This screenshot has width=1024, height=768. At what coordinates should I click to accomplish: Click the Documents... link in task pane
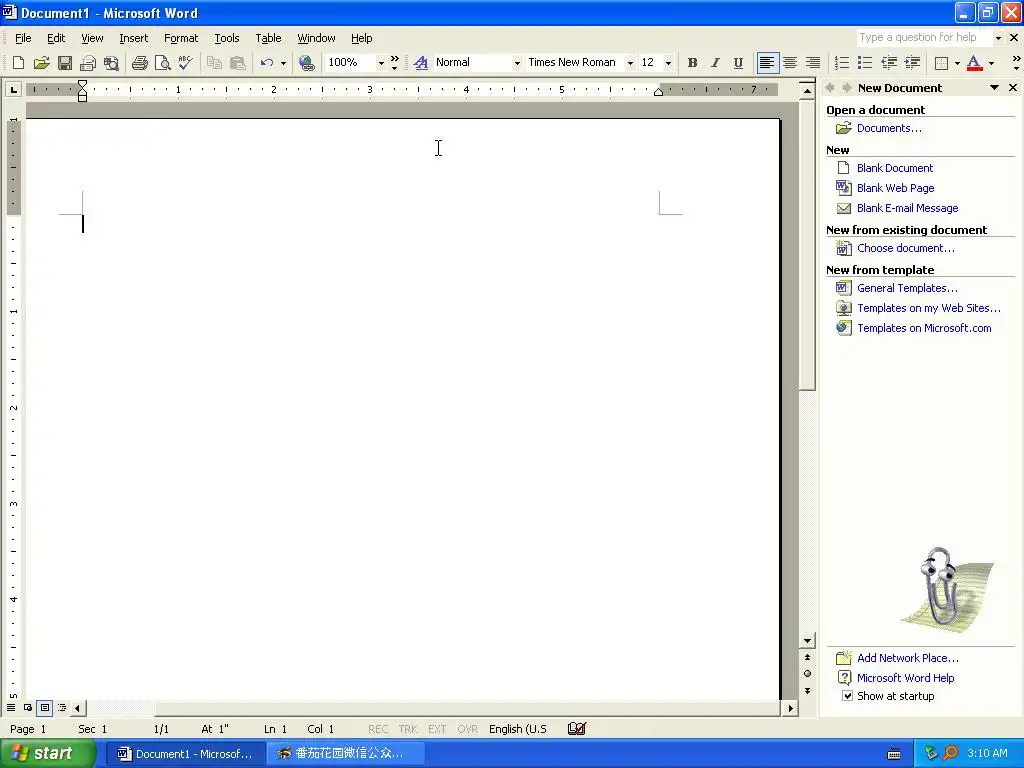coord(889,128)
